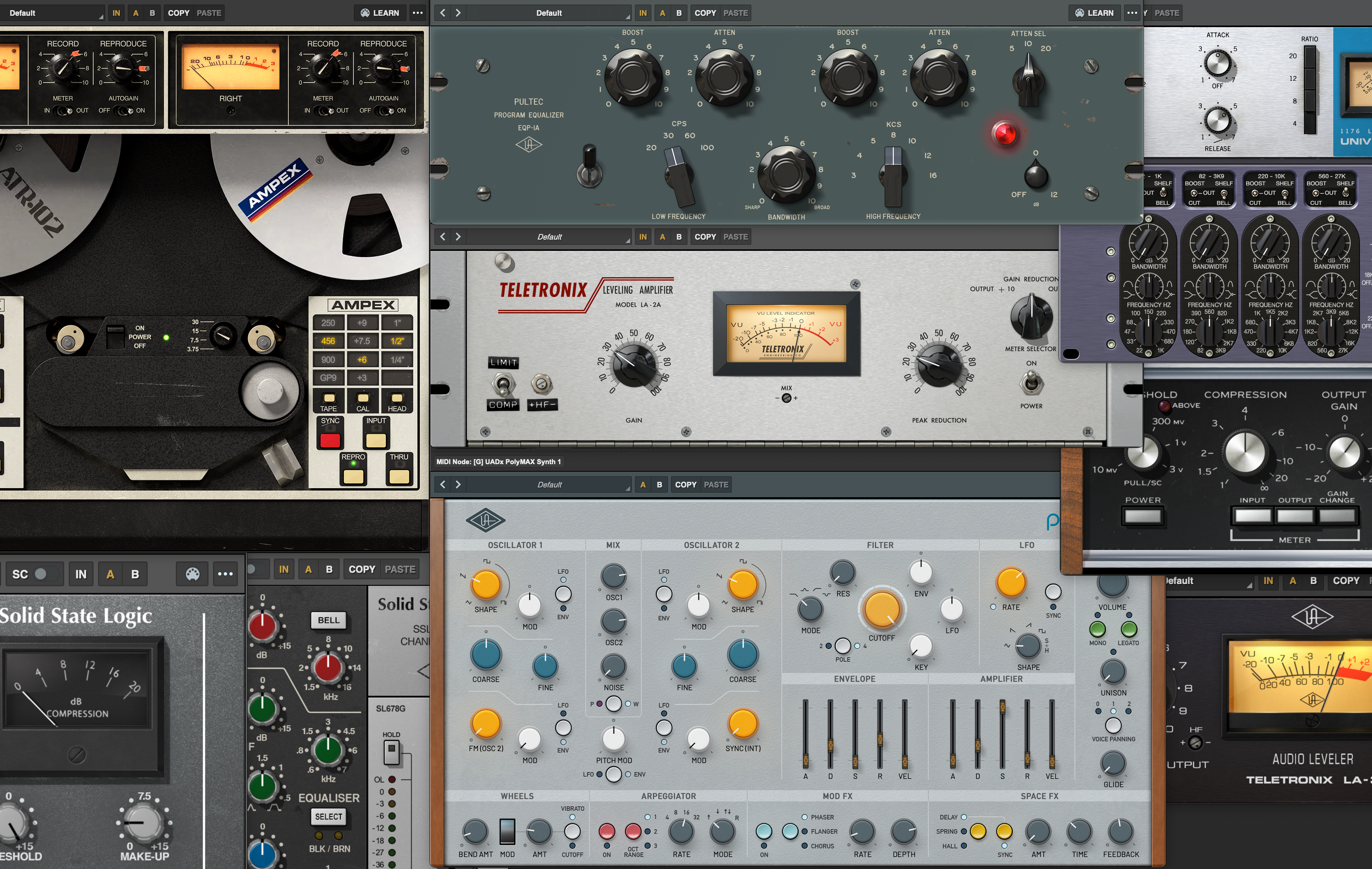Open the three-dots menu in the Pultec toolbar
Viewport: 1372px width, 869px height.
coord(1132,12)
